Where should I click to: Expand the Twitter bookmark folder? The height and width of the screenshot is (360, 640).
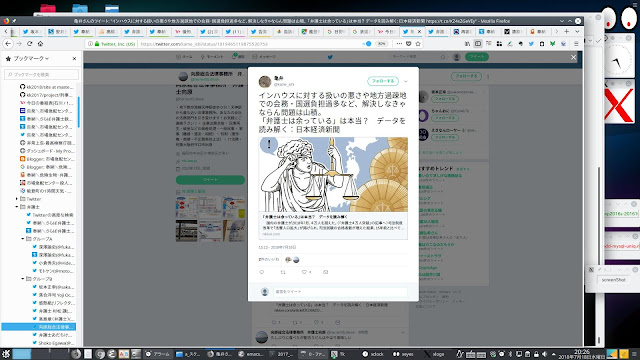tap(17, 199)
